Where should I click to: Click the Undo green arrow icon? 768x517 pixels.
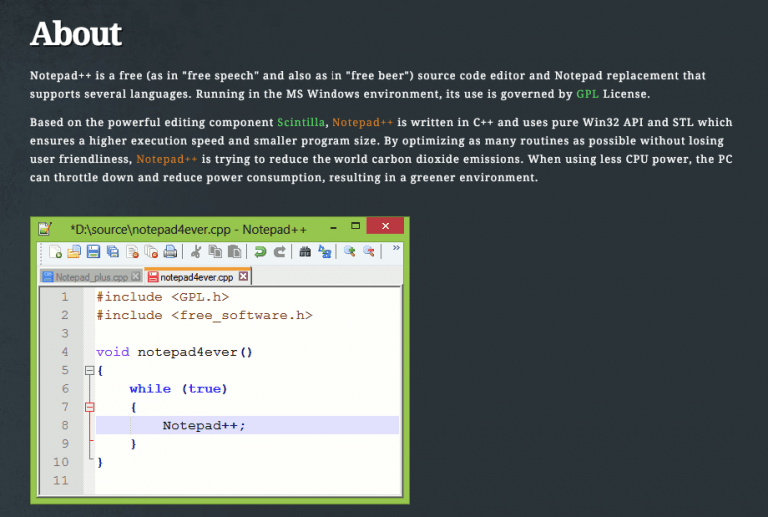click(260, 252)
